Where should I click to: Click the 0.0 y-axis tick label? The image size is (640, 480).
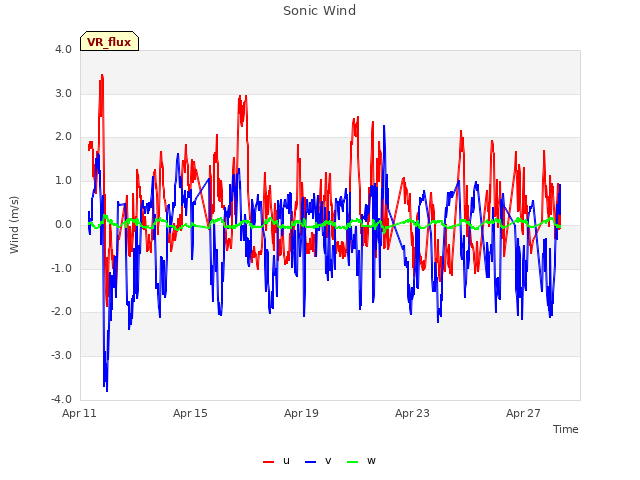(63, 224)
